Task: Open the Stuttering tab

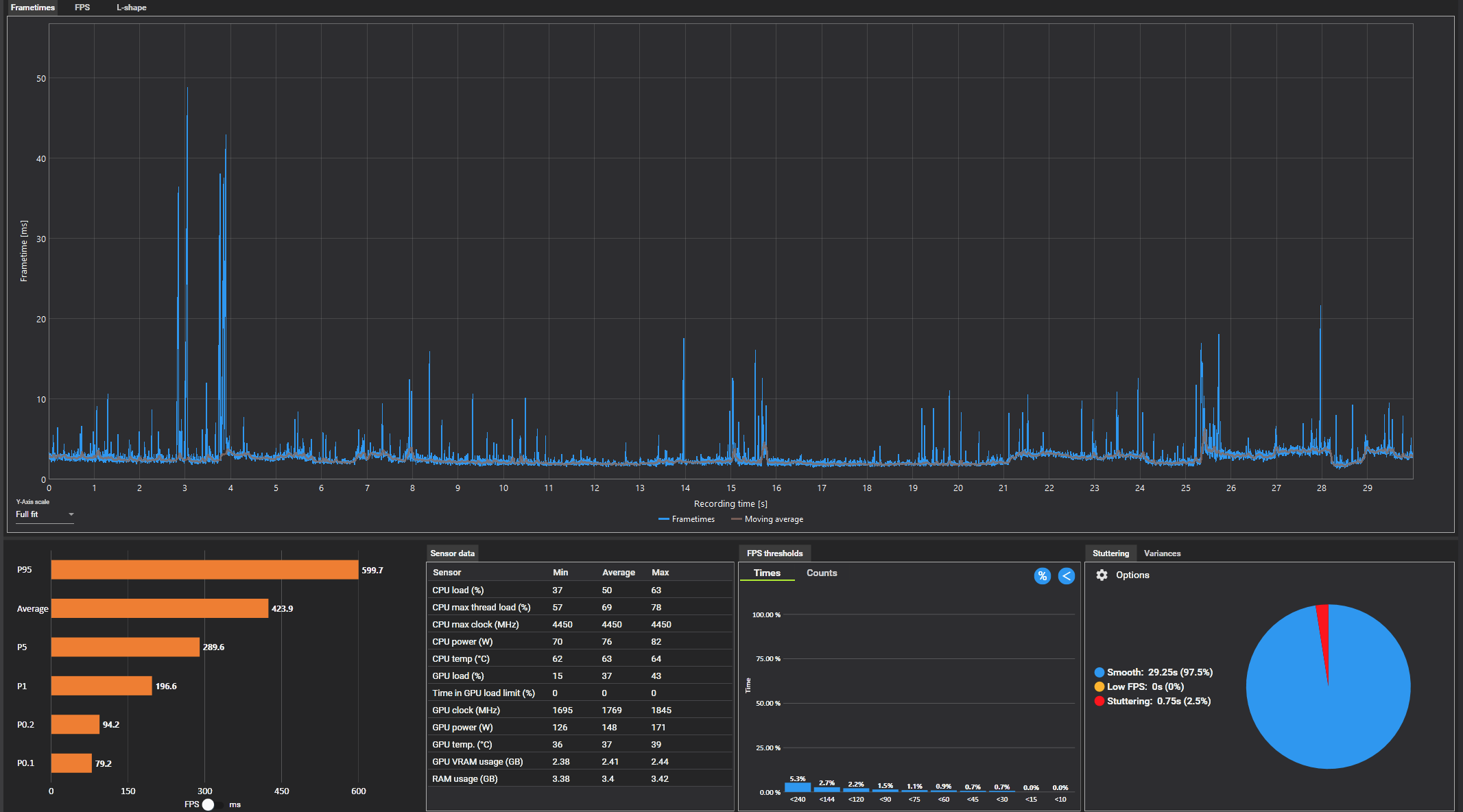Action: click(x=1110, y=553)
